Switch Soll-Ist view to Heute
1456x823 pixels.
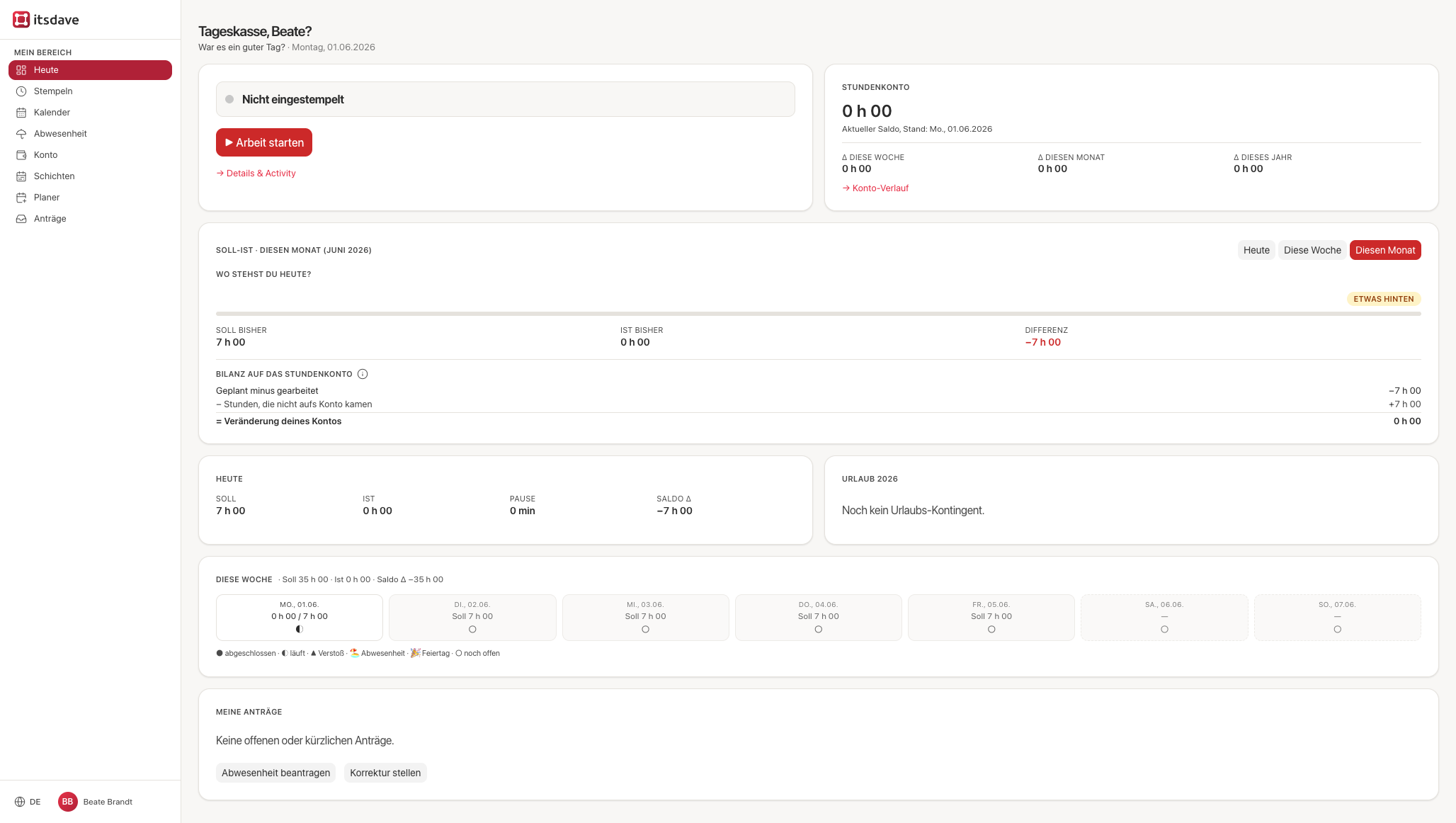click(x=1256, y=250)
